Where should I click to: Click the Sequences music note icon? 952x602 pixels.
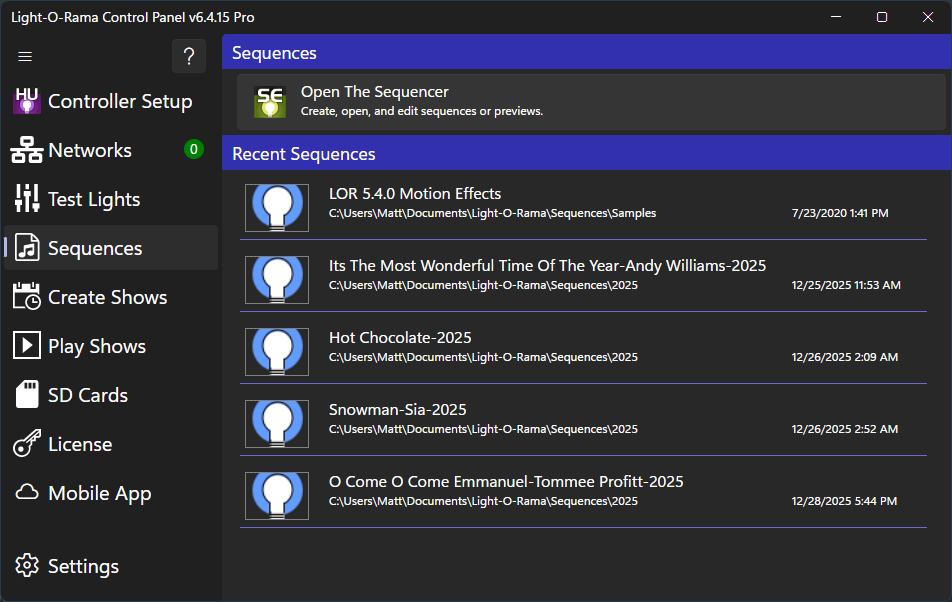pos(27,248)
